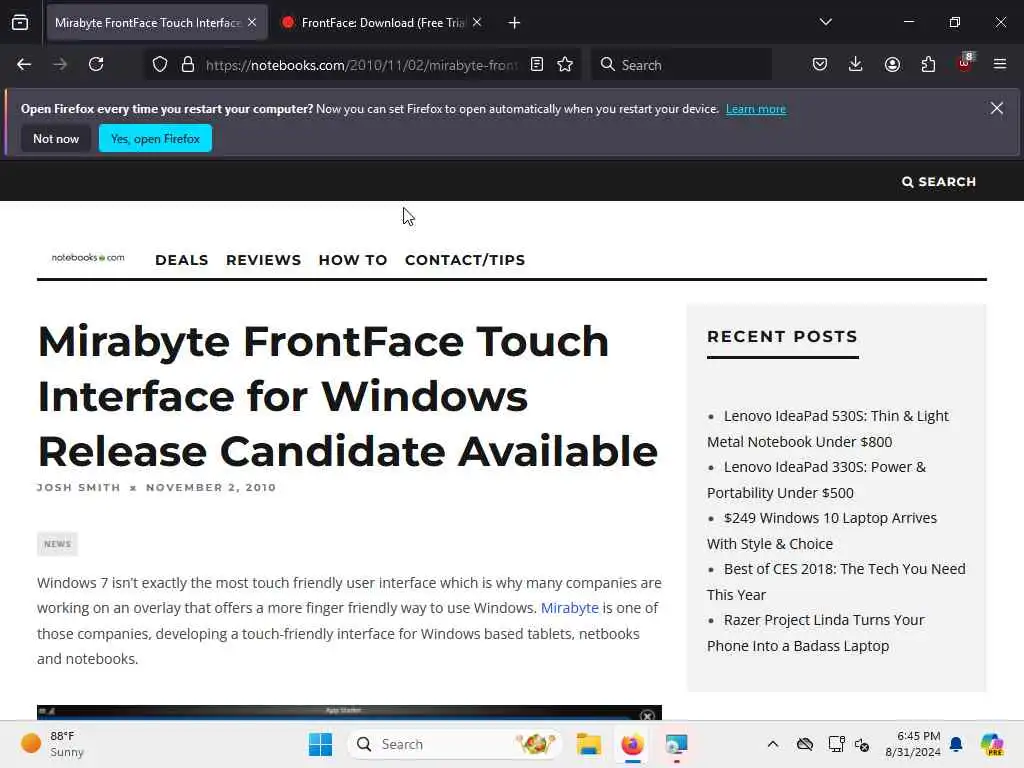List all tabs dropdown arrow
Screen dimensions: 1024x768
click(x=825, y=22)
